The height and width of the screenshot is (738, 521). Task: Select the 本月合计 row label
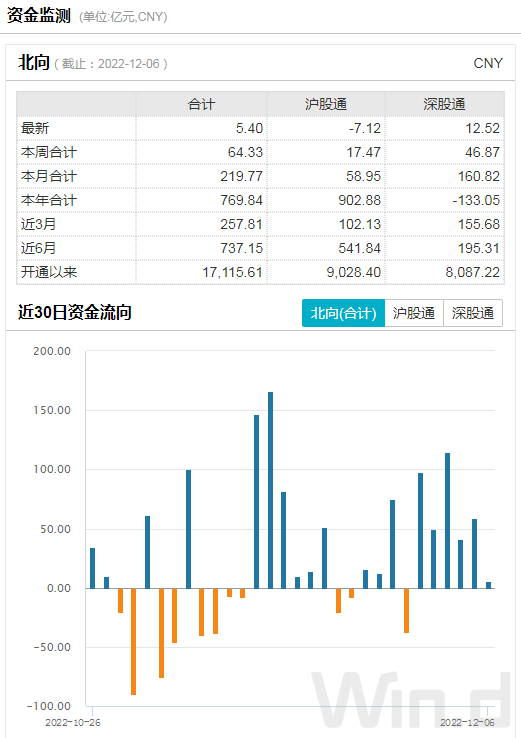[48, 176]
